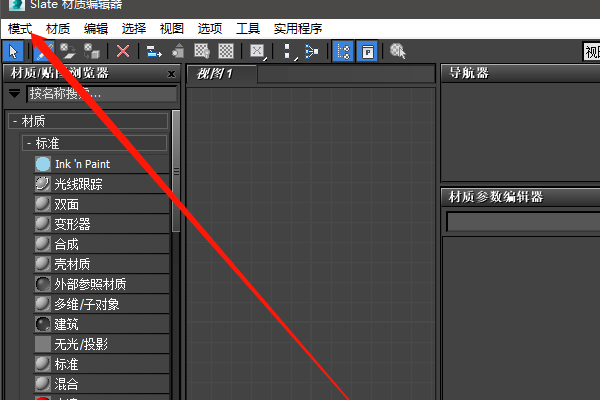Screen dimensions: 600x400
Task: Click the material name field in parameter editor
Action: pos(523,222)
